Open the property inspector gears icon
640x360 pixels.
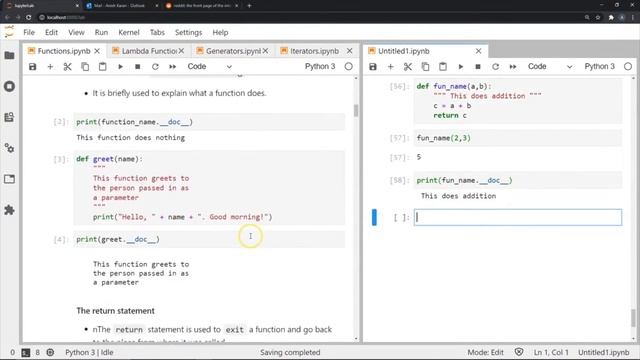(x=9, y=148)
